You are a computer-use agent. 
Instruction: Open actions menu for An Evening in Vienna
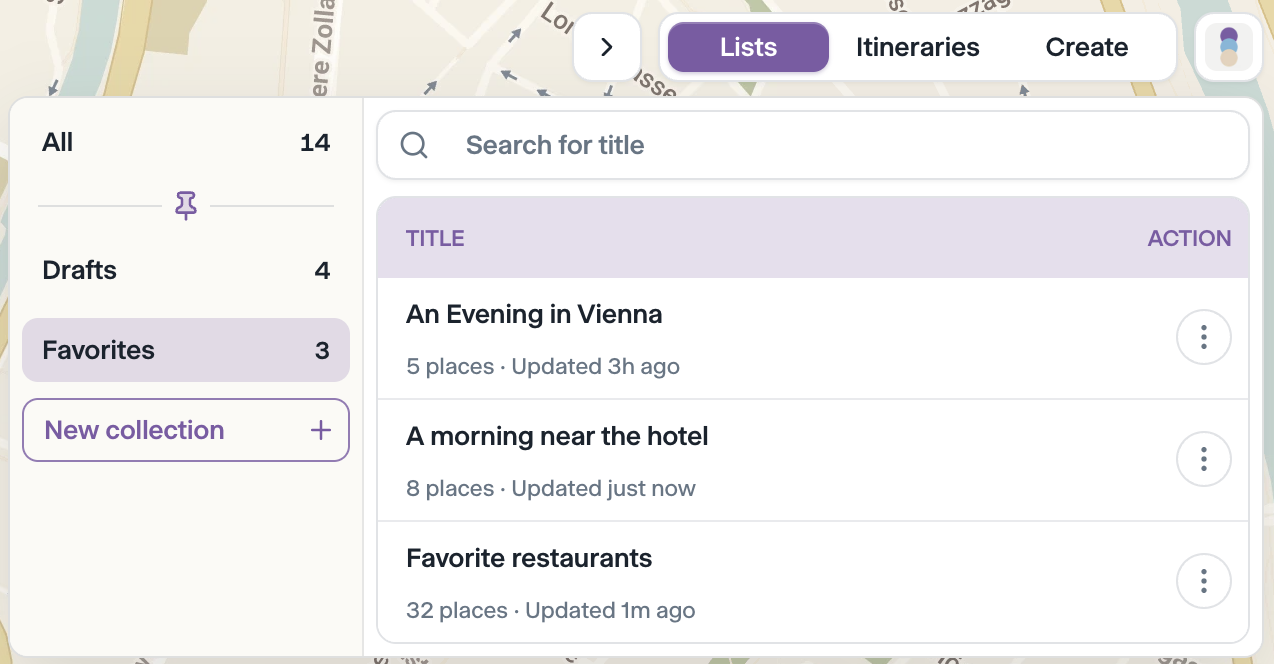[x=1204, y=338]
